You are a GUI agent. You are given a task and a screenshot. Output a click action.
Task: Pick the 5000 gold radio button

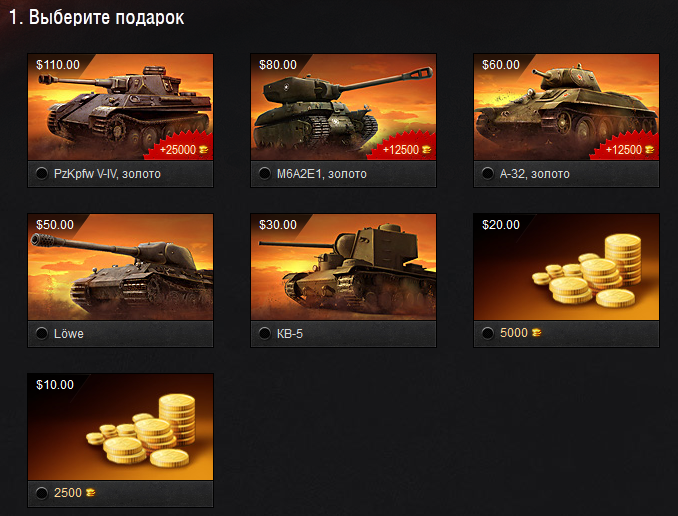(x=488, y=333)
